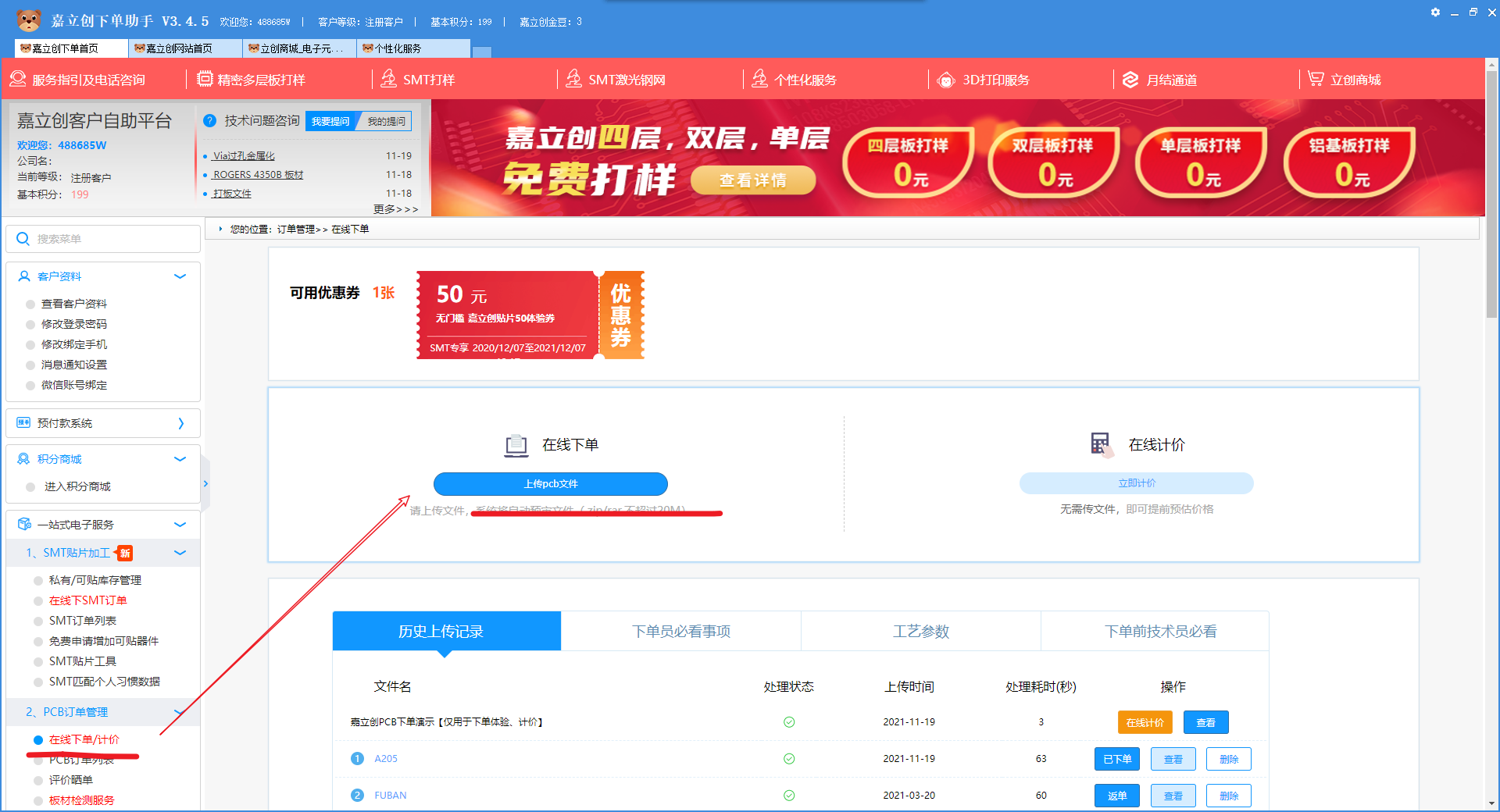Open the Via过孔金属化 question link
The height and width of the screenshot is (812, 1500).
tap(244, 156)
